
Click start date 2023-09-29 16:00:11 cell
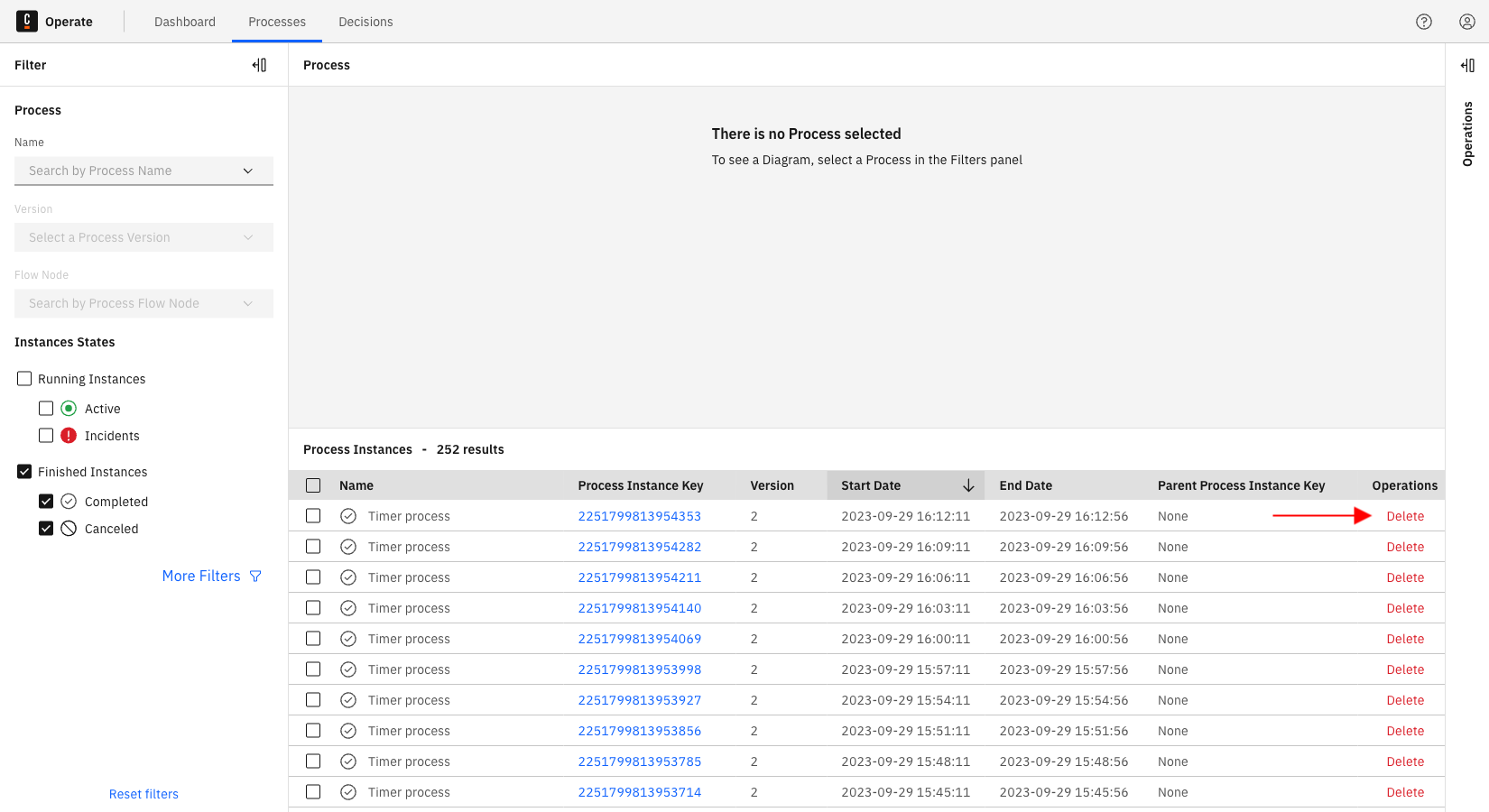906,639
